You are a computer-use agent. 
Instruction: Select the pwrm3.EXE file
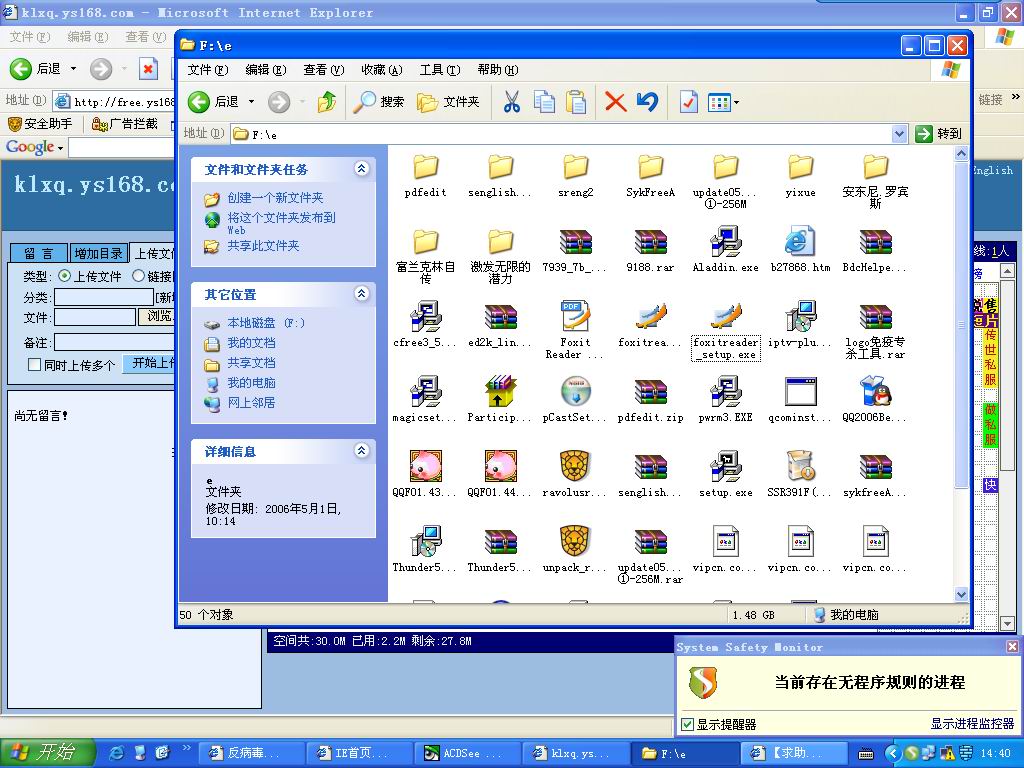(725, 400)
